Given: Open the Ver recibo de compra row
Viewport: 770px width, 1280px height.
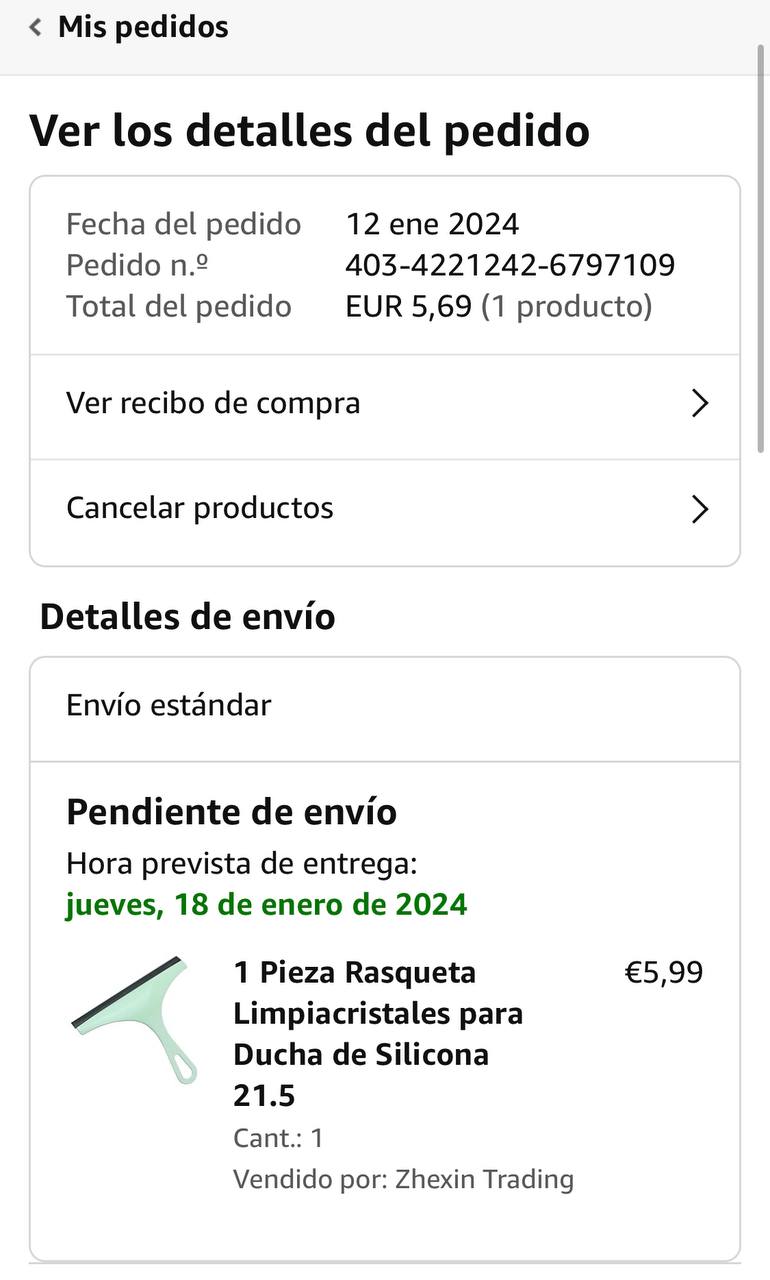Looking at the screenshot, I should (x=385, y=404).
